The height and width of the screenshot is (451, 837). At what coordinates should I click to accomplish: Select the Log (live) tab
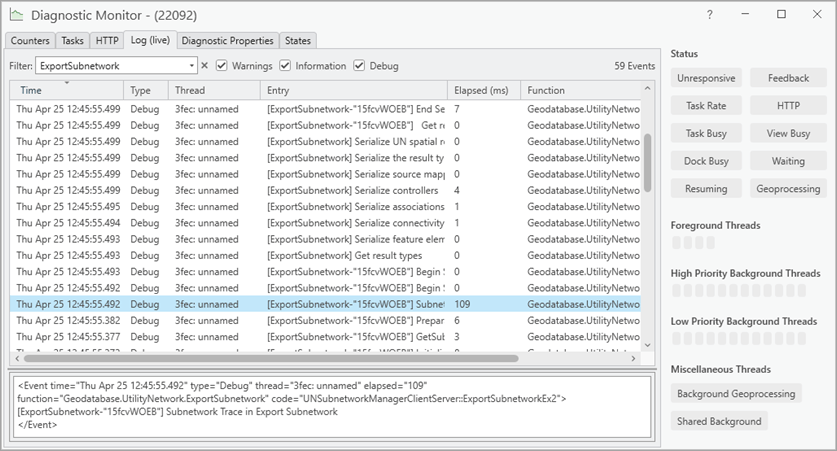(150, 40)
